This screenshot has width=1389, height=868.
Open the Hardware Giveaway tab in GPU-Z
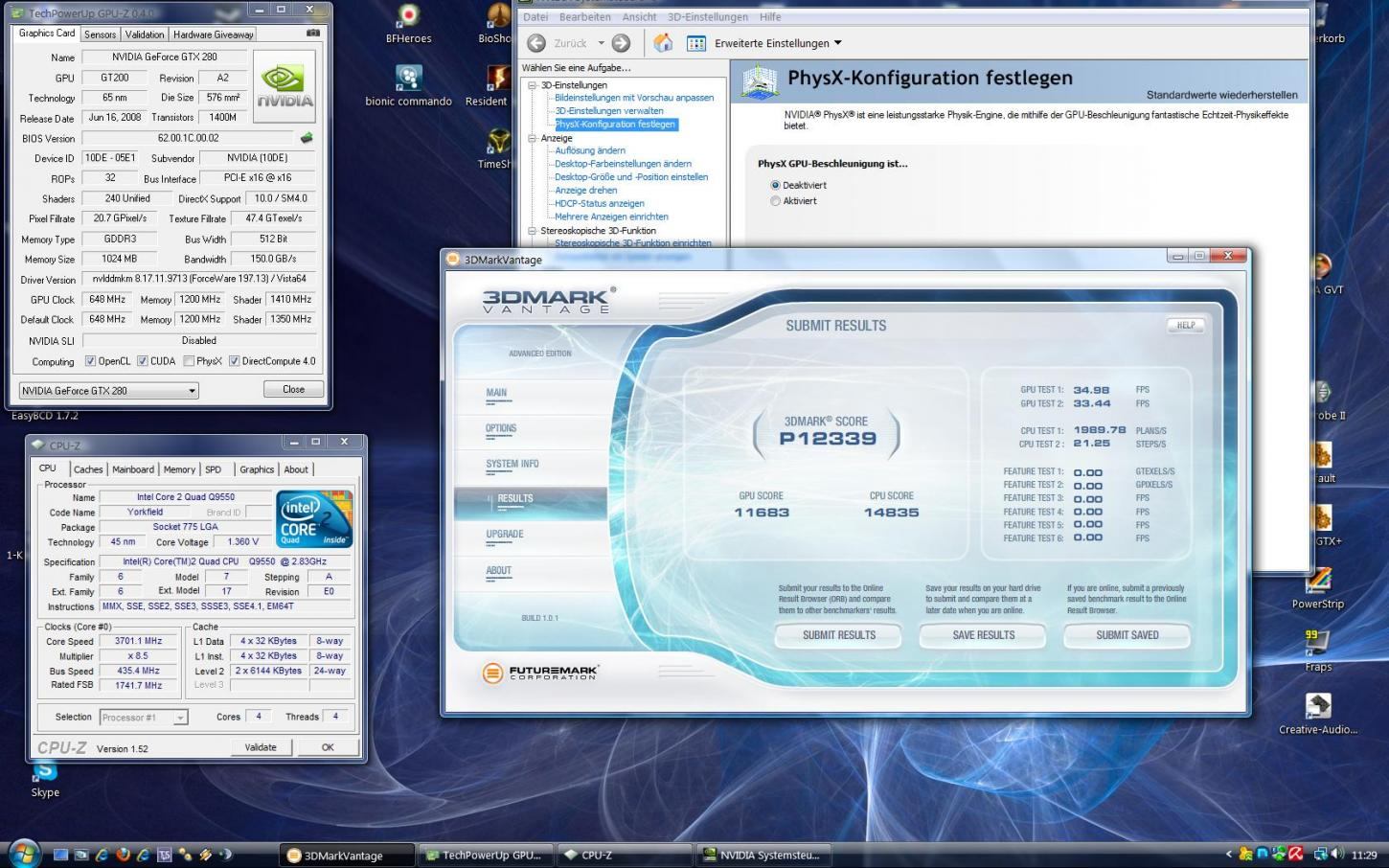pos(214,34)
